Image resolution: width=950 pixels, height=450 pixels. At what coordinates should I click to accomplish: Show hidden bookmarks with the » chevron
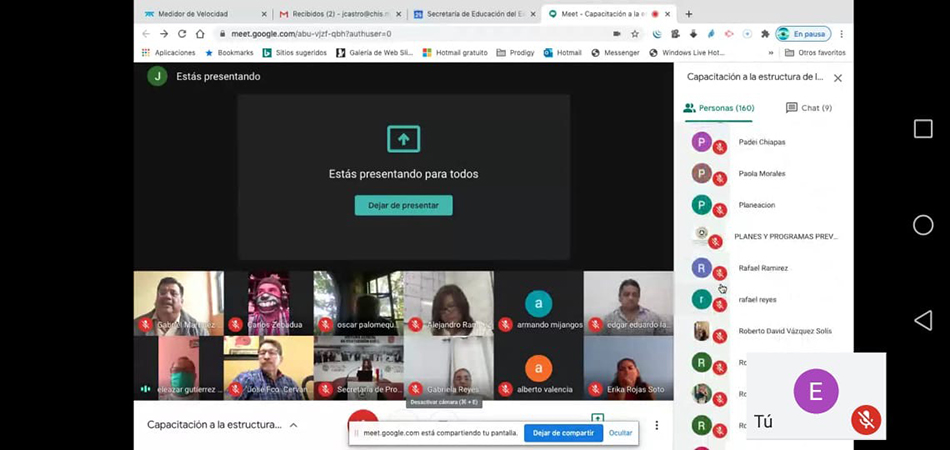click(771, 53)
